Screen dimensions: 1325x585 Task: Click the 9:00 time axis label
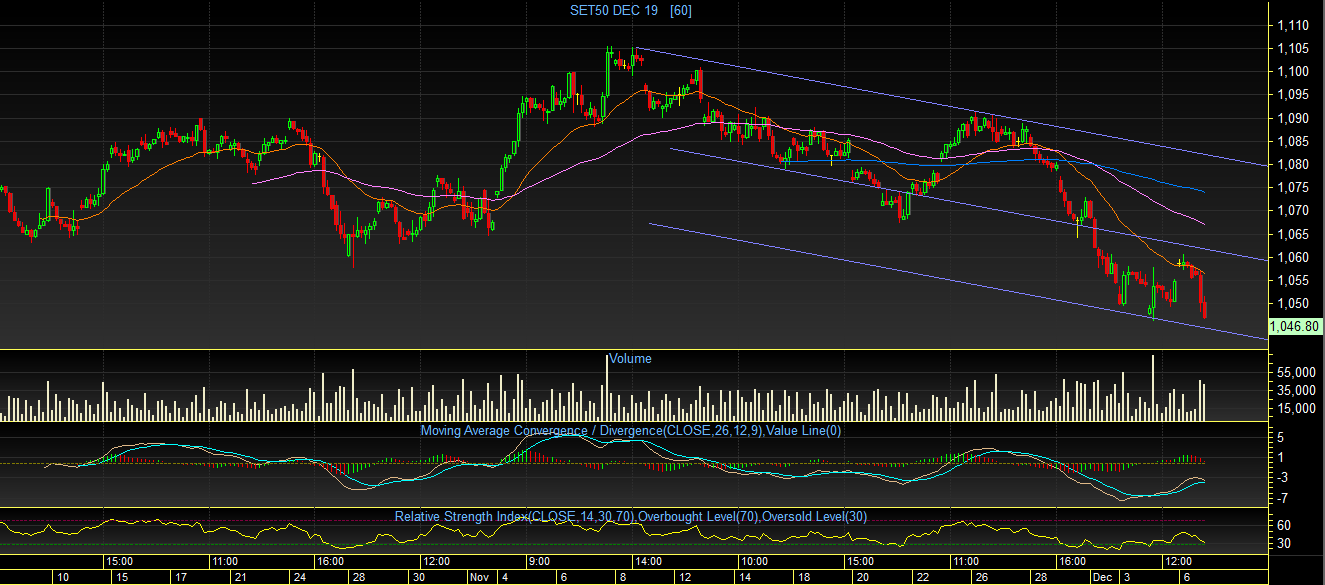[x=540, y=560]
